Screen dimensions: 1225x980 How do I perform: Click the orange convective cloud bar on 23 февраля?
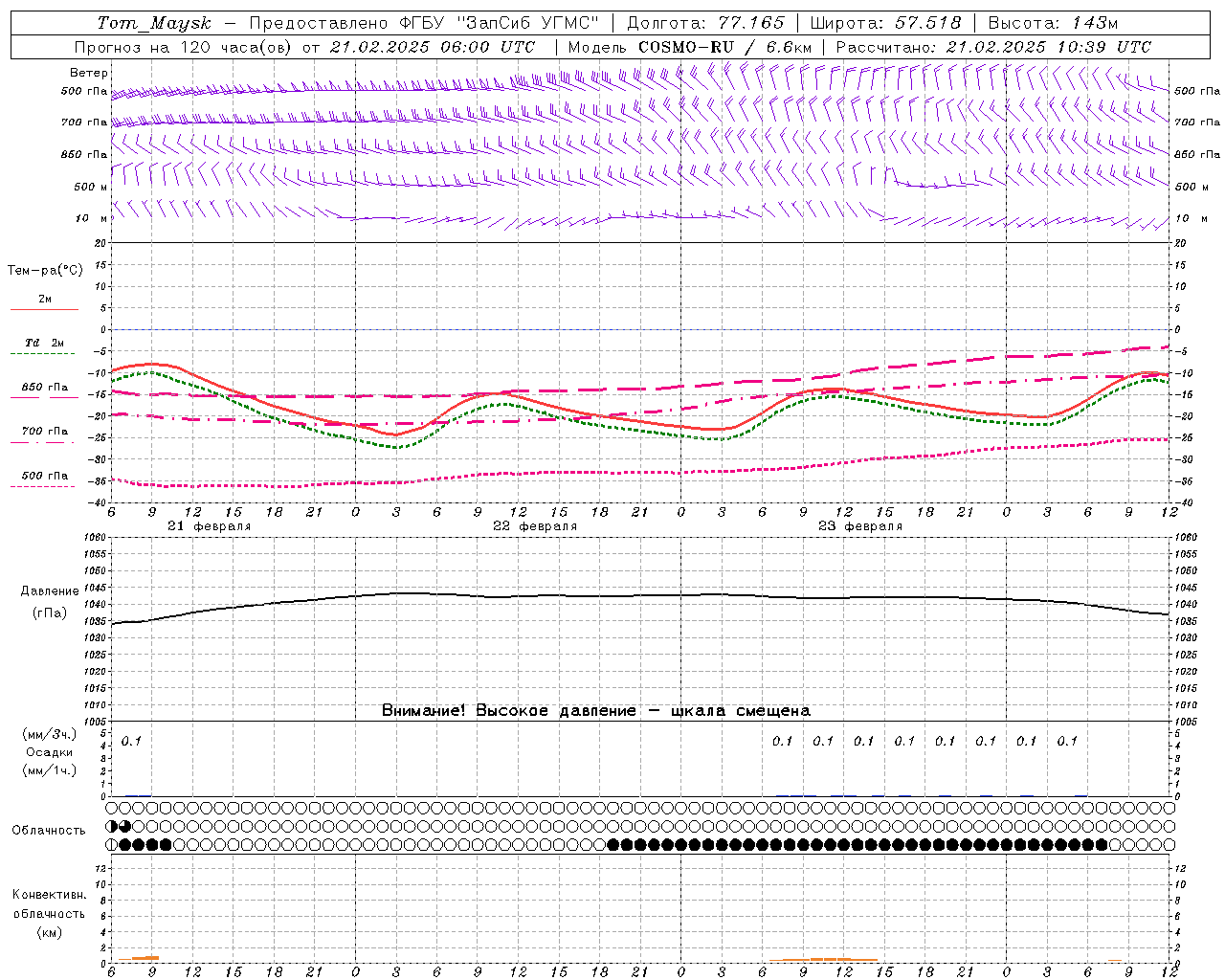[823, 959]
